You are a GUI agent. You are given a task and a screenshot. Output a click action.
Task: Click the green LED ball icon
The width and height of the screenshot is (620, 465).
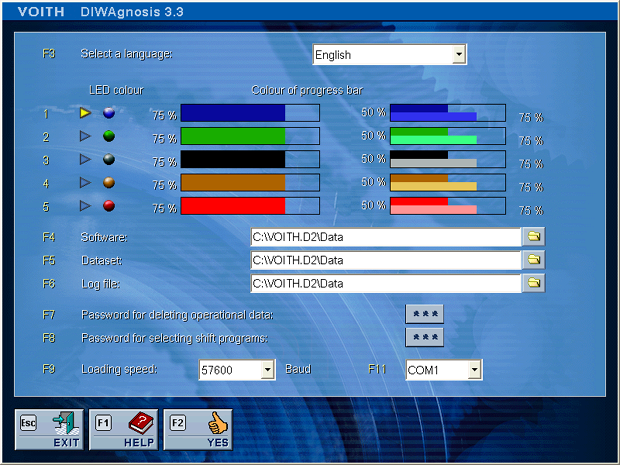click(x=109, y=136)
